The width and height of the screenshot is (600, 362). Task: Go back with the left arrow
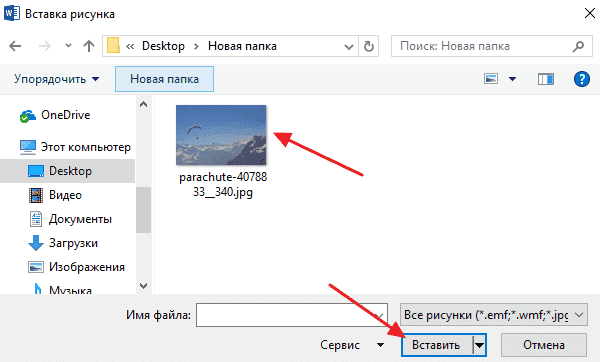coord(15,46)
